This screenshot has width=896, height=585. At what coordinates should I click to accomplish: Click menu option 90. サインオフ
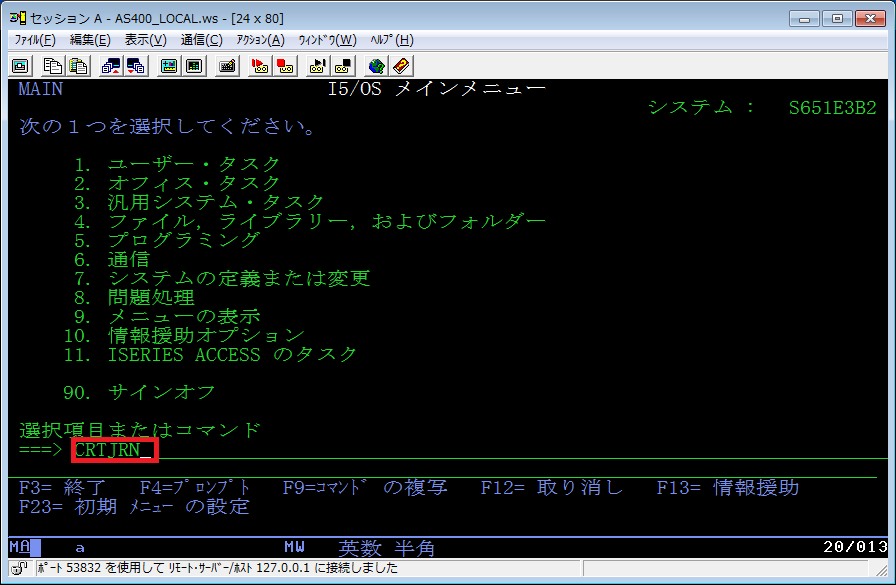(x=139, y=392)
